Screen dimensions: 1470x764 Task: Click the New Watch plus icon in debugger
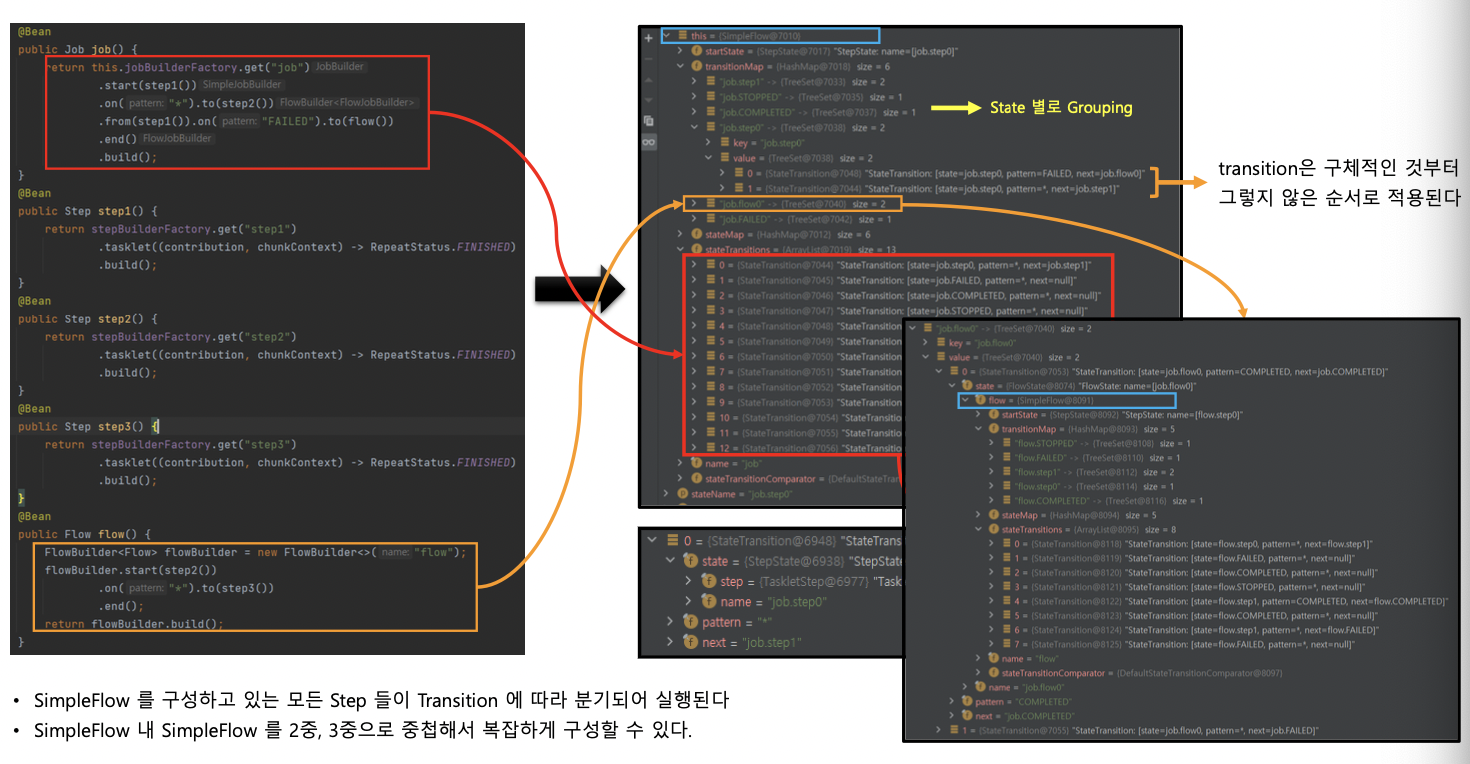click(648, 38)
